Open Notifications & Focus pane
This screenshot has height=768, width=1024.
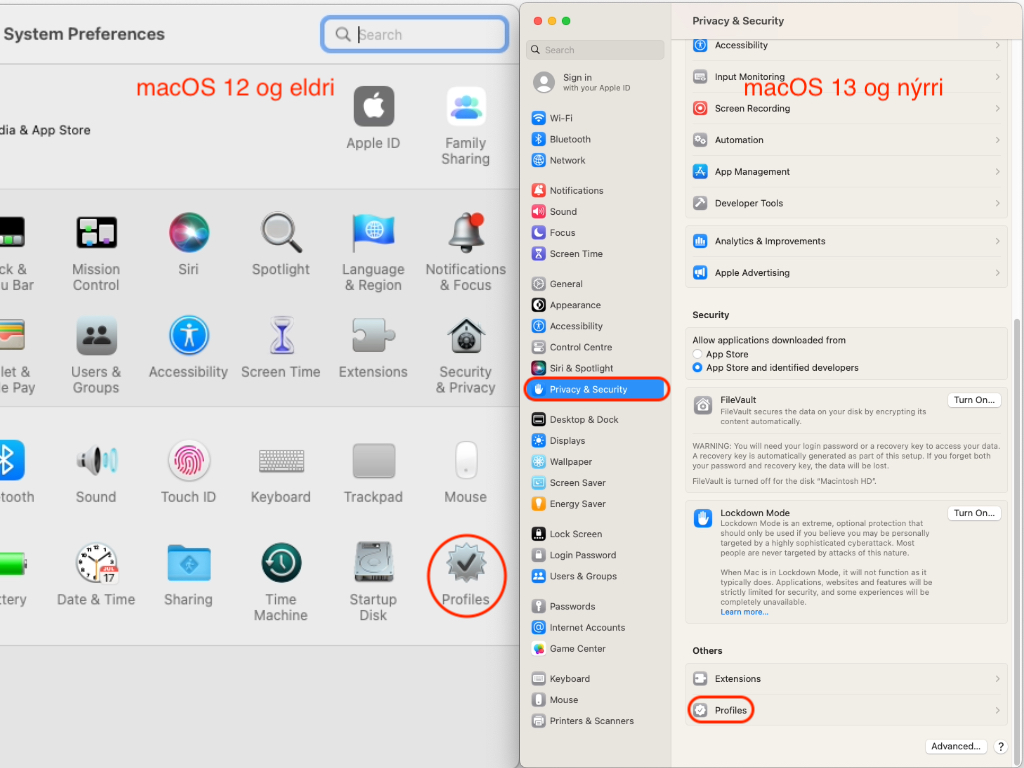pyautogui.click(x=466, y=252)
